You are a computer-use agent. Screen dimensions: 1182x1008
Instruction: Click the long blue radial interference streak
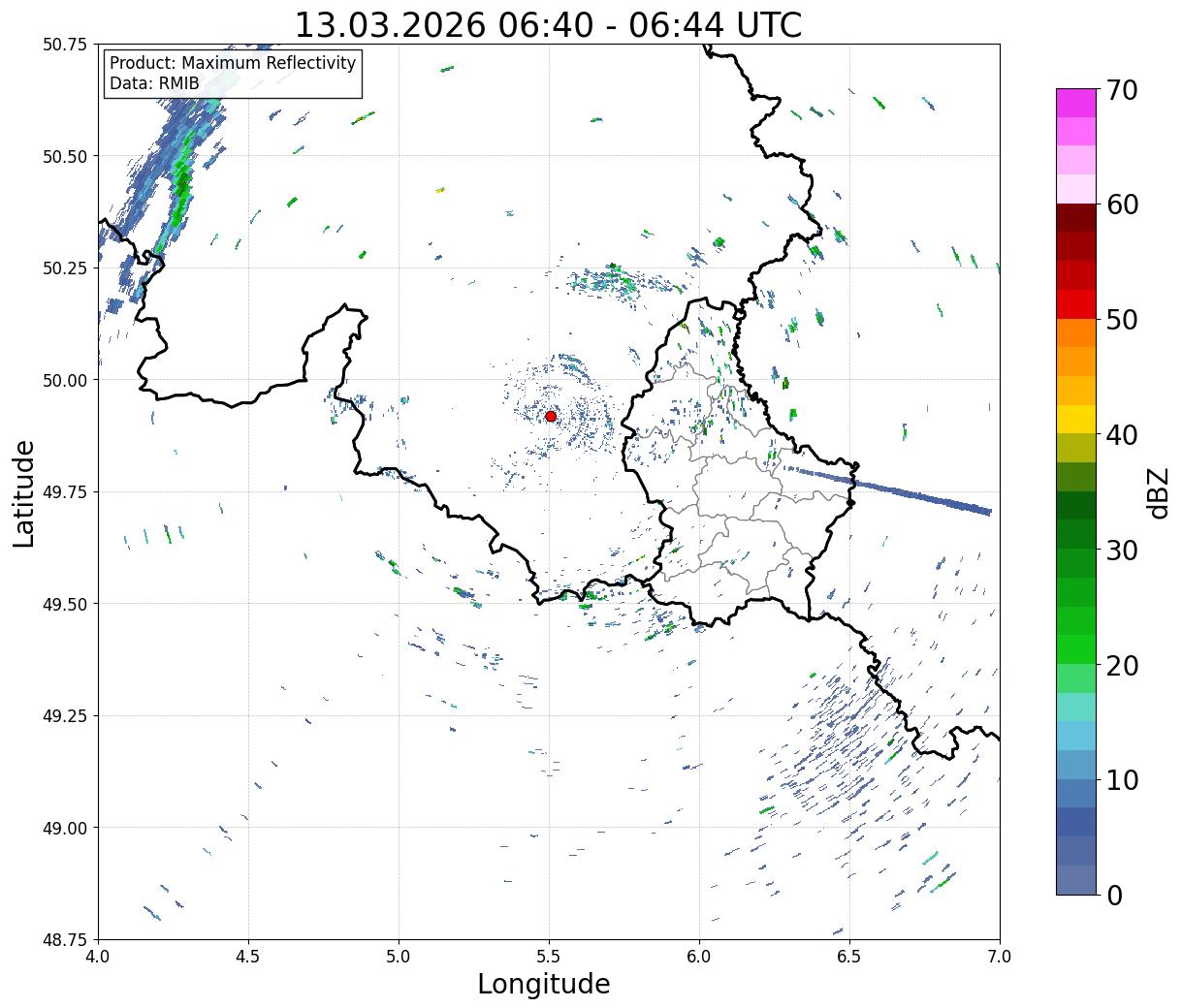point(889,490)
